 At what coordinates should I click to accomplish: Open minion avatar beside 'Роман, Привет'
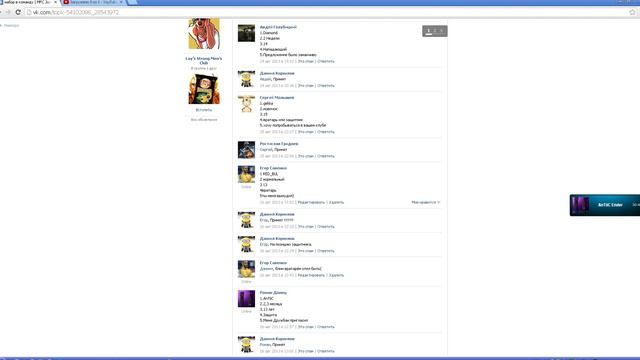(246, 344)
